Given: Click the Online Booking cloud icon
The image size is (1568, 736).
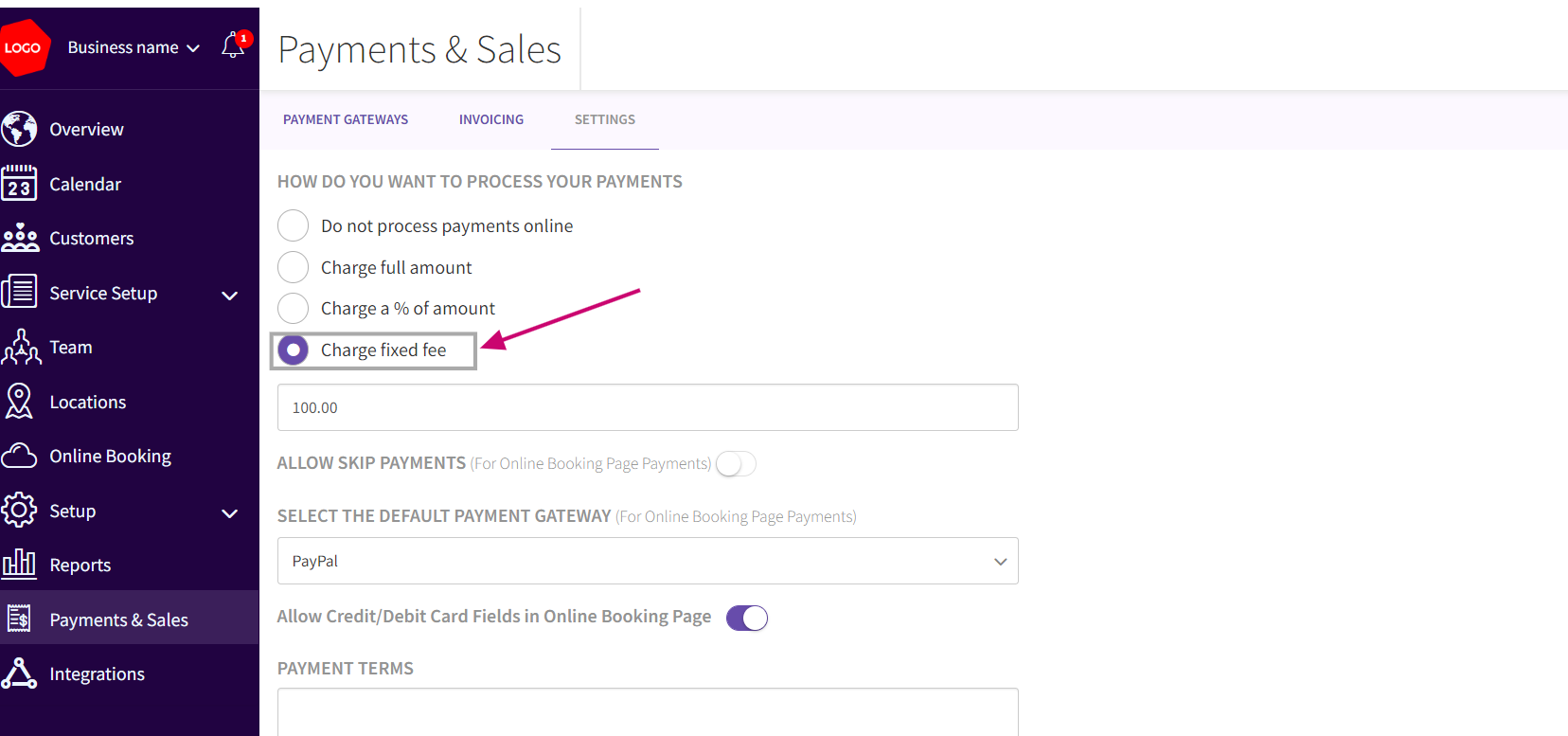Looking at the screenshot, I should pos(19,457).
